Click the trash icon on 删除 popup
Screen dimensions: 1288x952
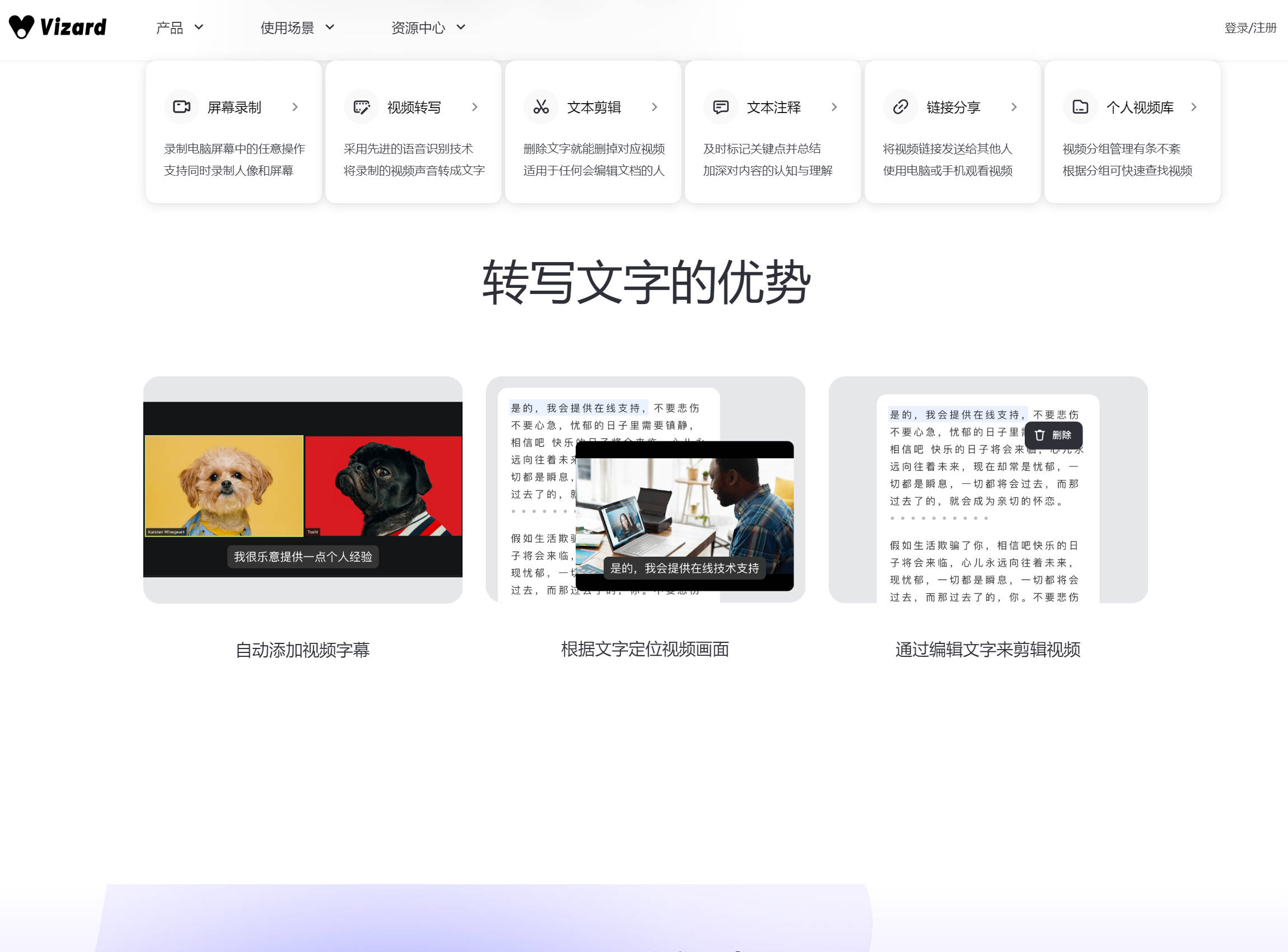click(1039, 435)
